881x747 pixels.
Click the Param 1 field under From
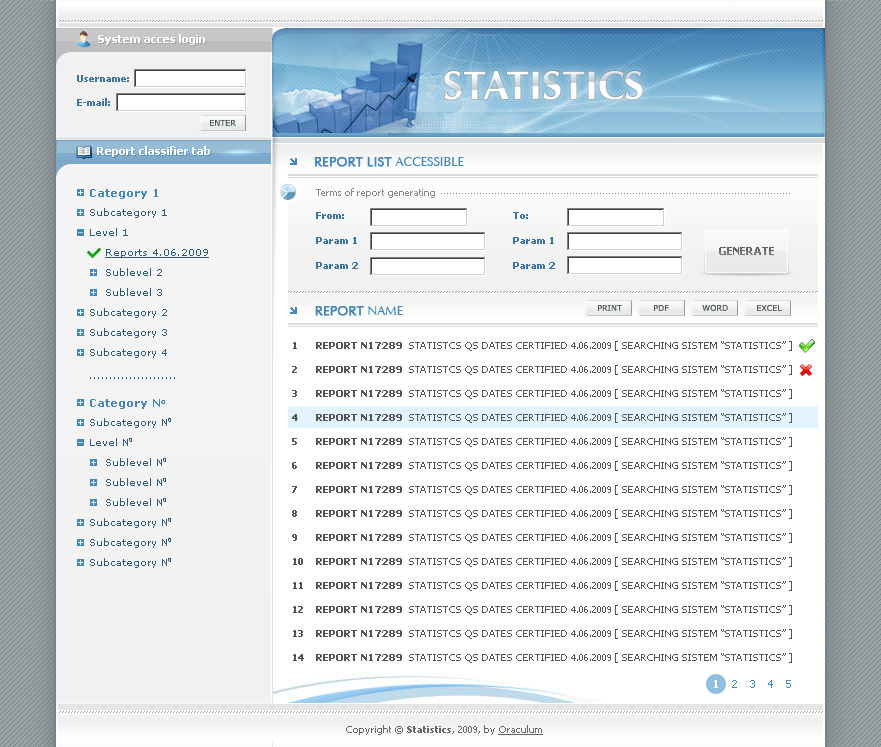click(428, 241)
